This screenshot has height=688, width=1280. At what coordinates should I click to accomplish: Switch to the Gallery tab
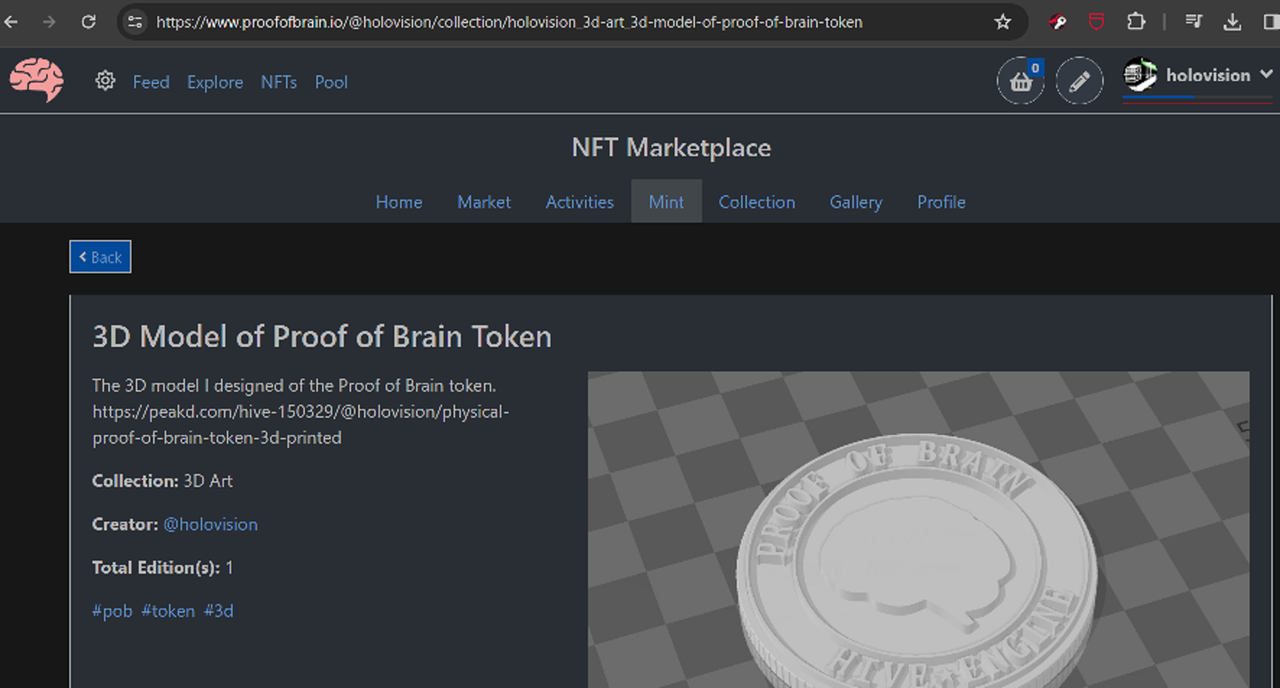pyautogui.click(x=856, y=202)
